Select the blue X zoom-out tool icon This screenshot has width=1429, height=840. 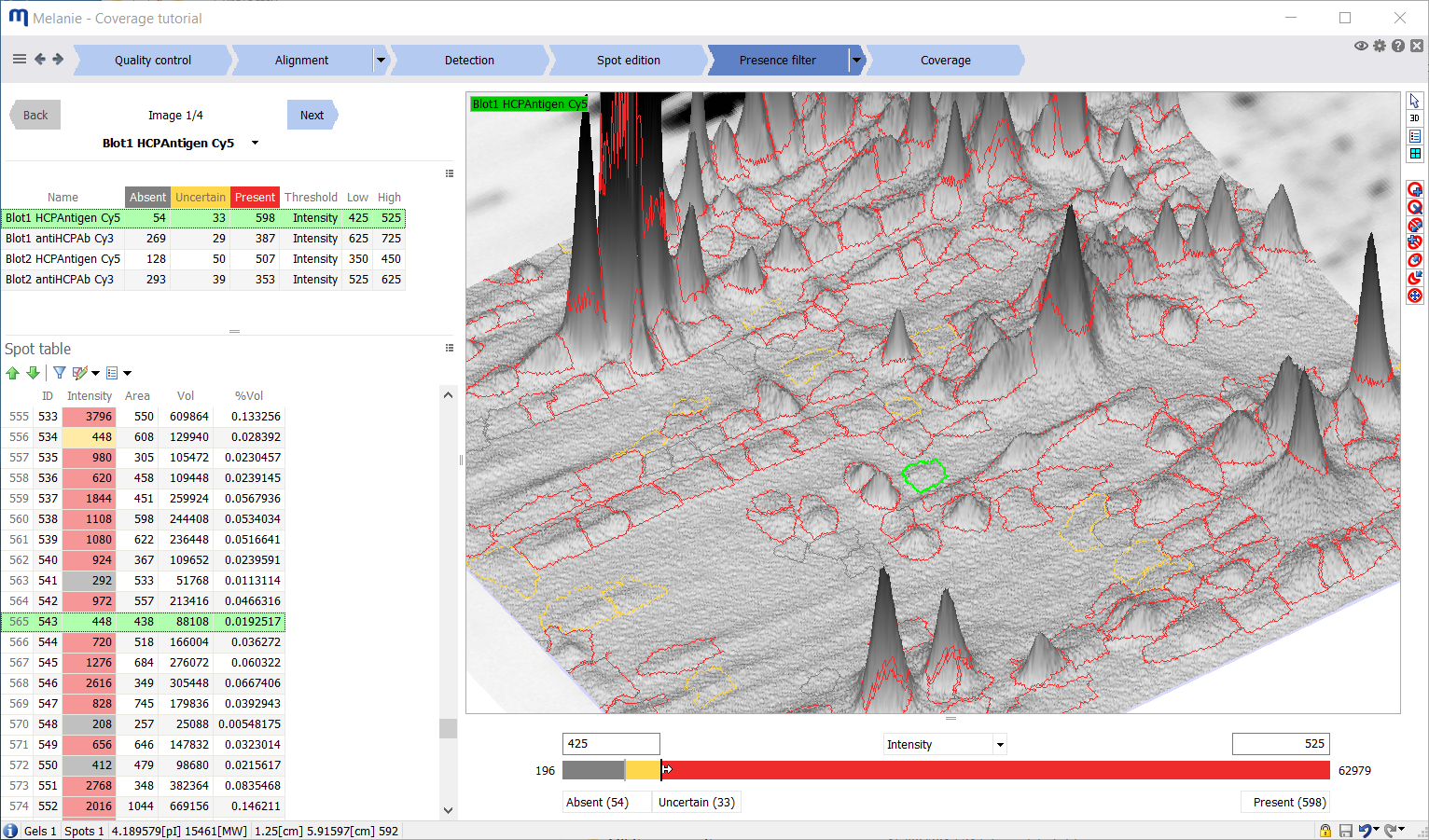(x=1414, y=206)
